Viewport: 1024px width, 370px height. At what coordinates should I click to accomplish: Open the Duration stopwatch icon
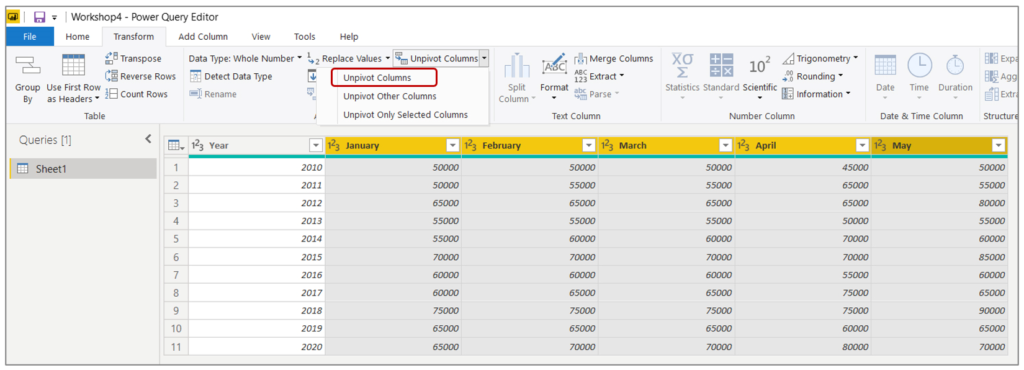pyautogui.click(x=955, y=65)
